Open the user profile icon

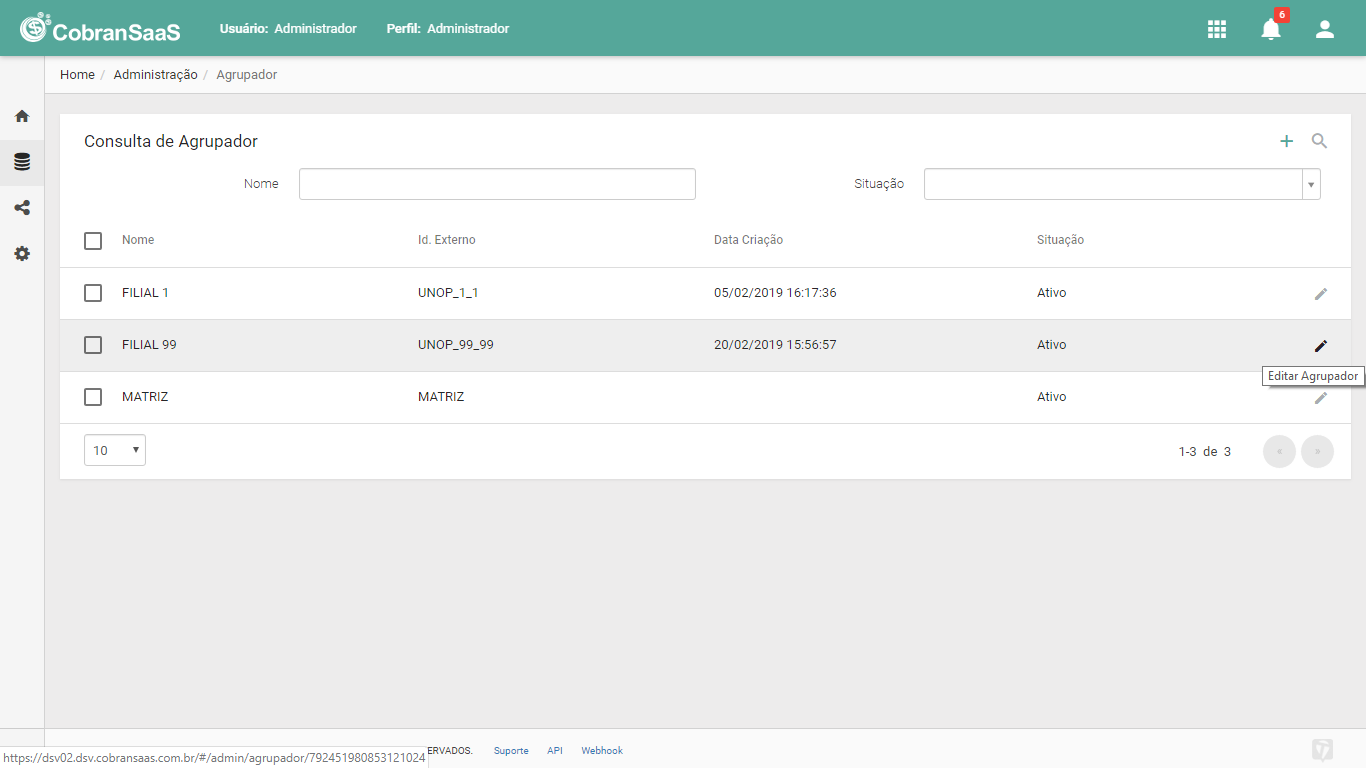[1325, 29]
